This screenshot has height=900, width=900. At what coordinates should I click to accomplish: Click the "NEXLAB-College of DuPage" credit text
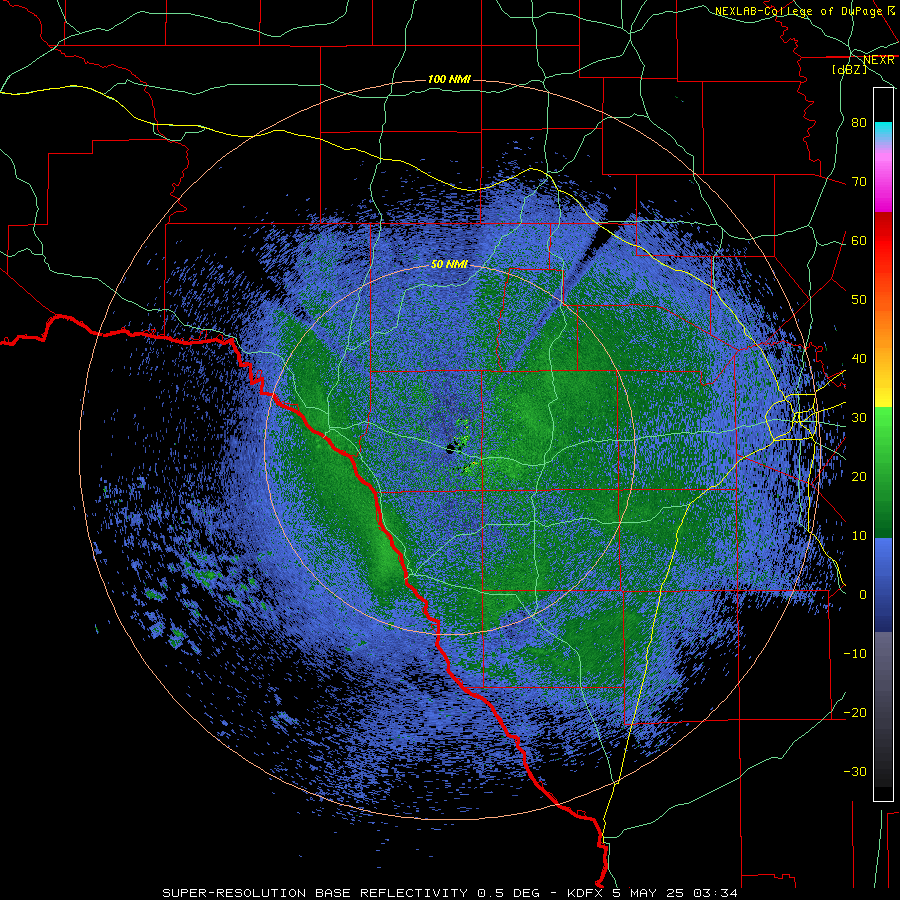[x=798, y=11]
